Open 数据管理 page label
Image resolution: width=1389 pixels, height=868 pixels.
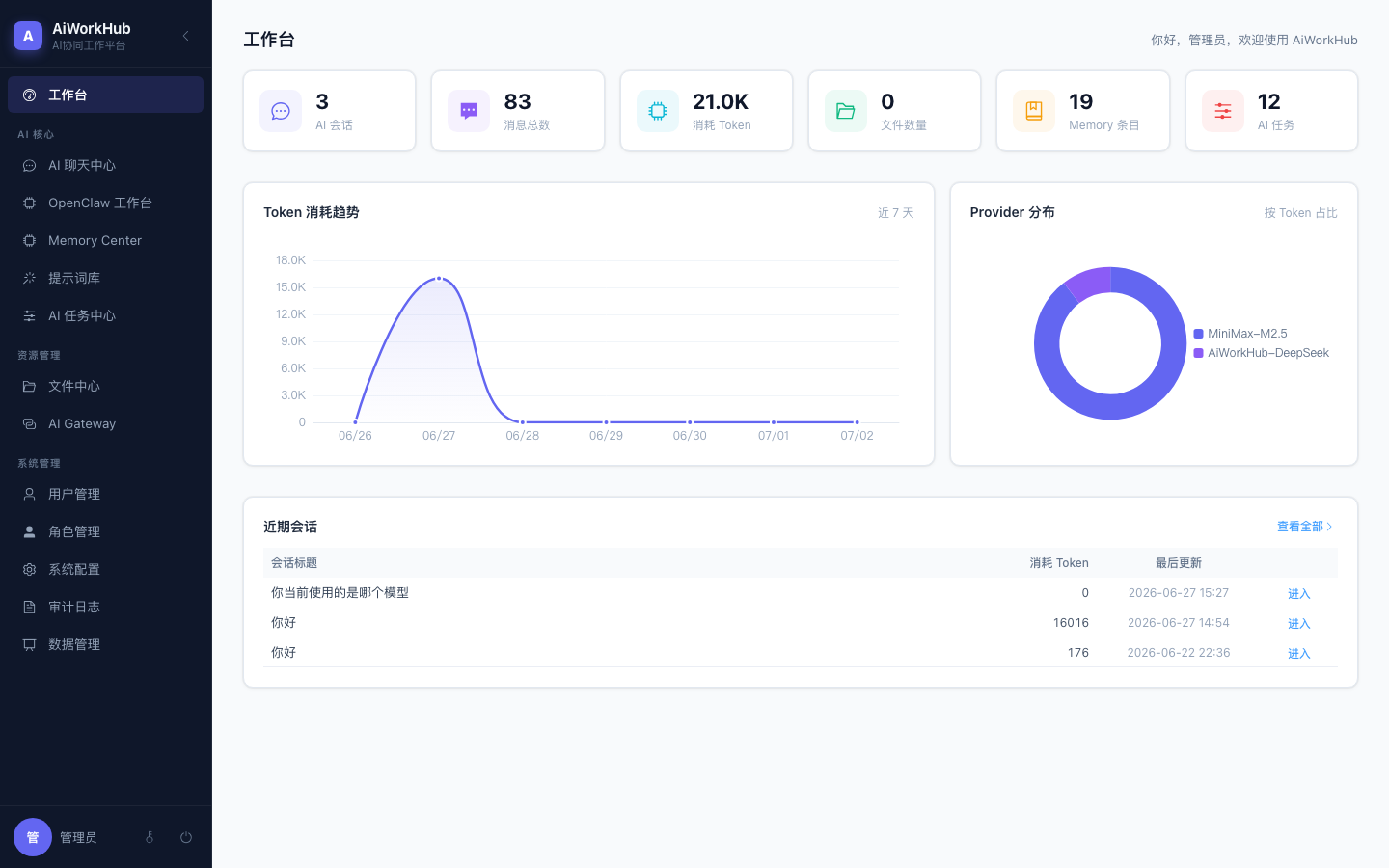[74, 644]
